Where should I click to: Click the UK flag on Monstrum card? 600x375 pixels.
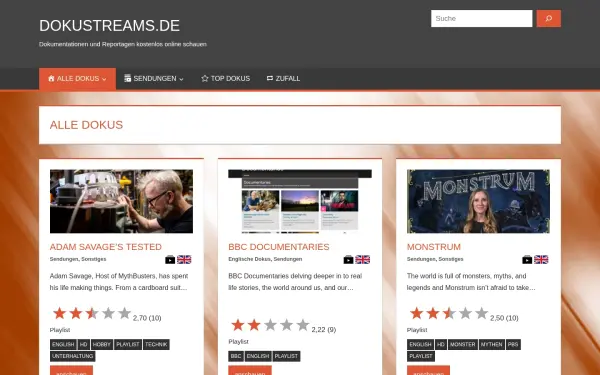(x=541, y=259)
